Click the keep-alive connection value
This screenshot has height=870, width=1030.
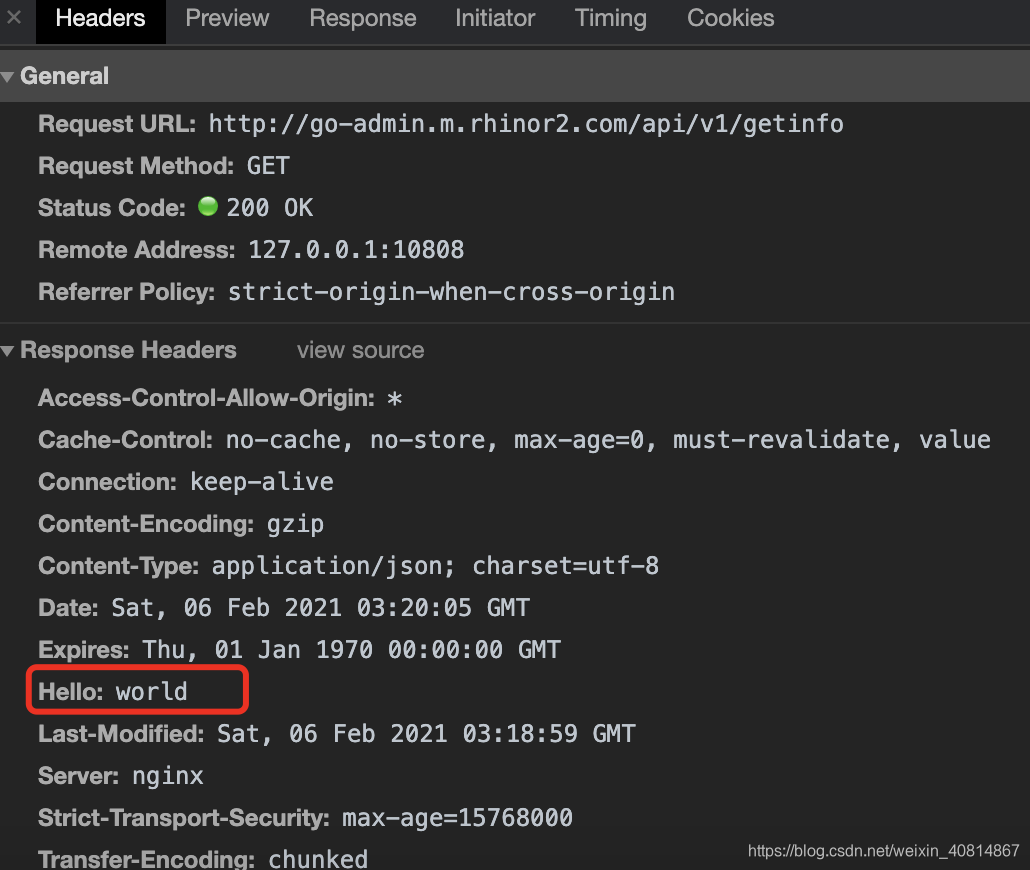(262, 482)
